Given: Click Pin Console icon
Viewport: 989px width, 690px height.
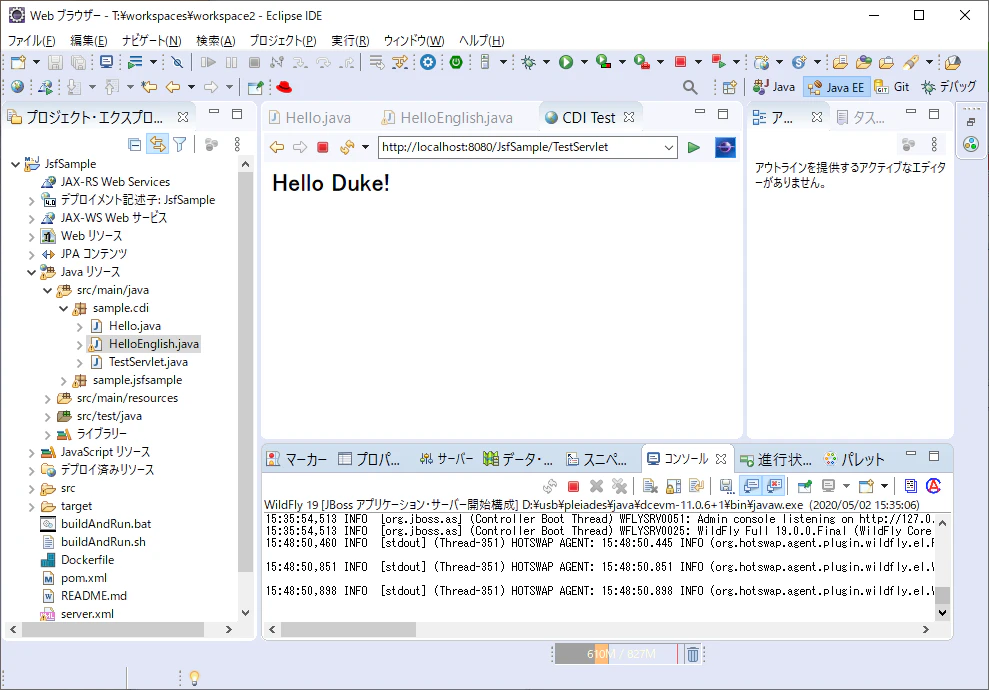Looking at the screenshot, I should (805, 486).
